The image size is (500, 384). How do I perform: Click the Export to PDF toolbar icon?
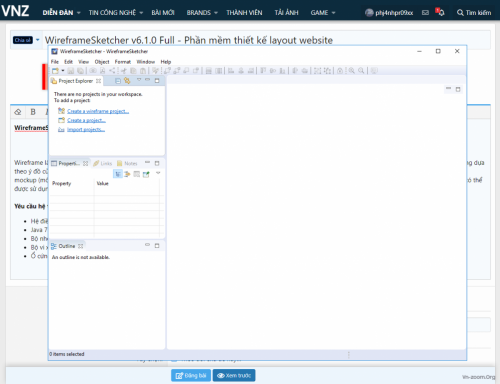click(x=103, y=71)
